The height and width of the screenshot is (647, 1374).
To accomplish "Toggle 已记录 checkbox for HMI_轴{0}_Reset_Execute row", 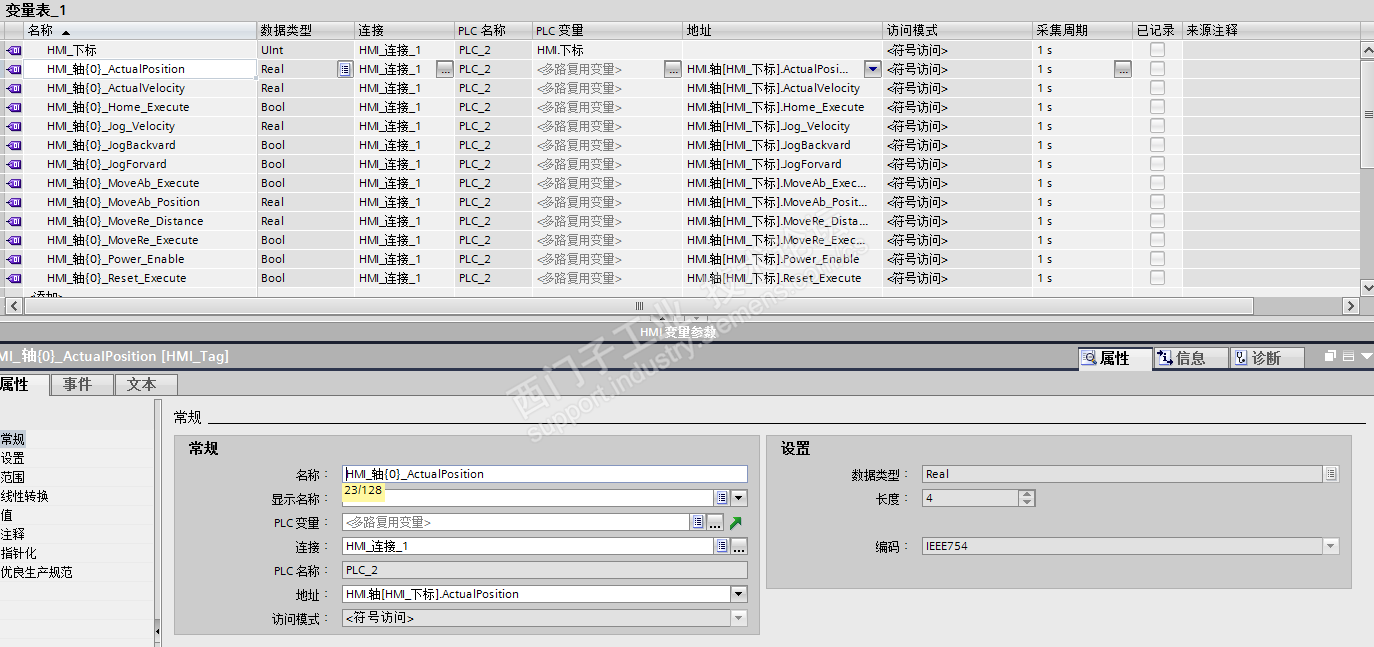I will point(1157,278).
